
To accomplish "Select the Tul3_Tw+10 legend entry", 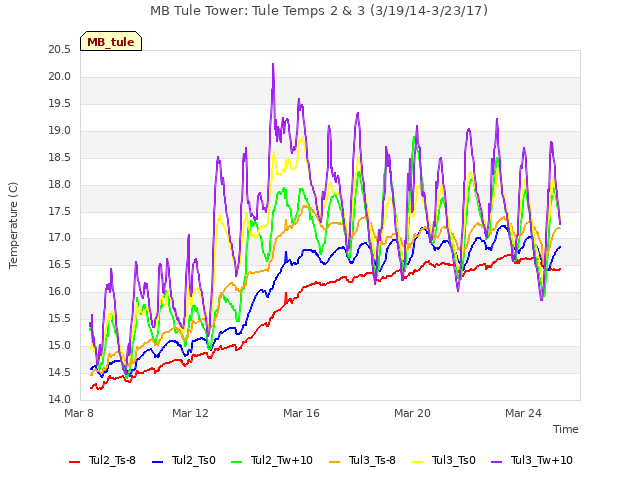I will (x=532, y=460).
